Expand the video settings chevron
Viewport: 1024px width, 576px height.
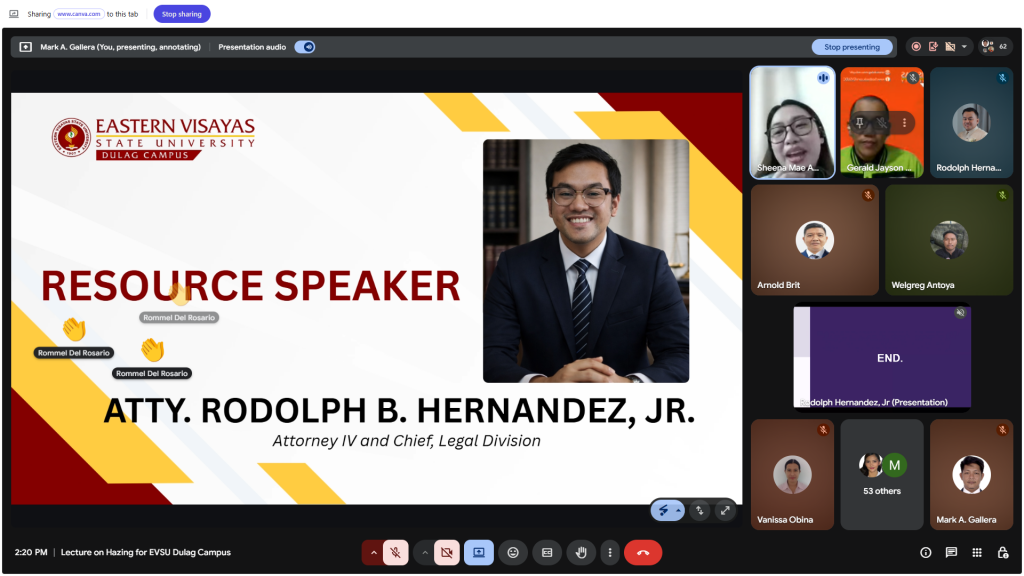pyautogui.click(x=425, y=552)
